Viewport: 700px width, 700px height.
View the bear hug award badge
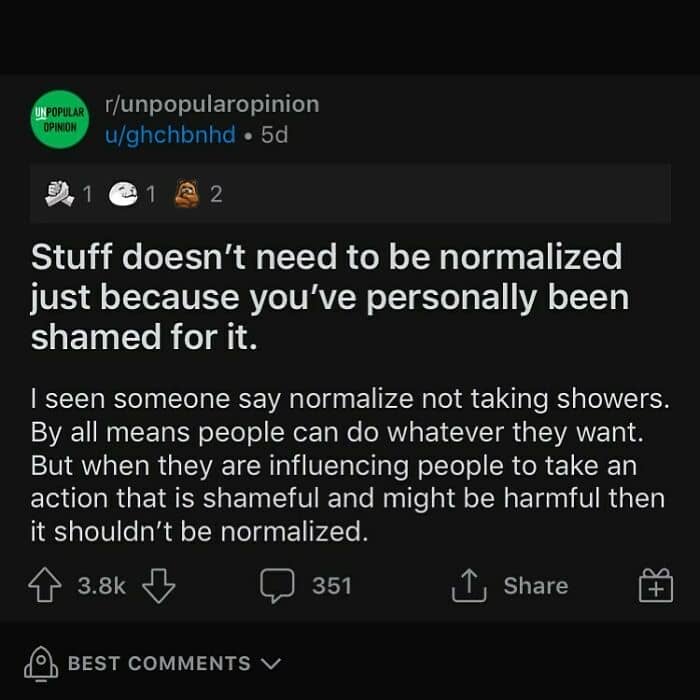click(187, 193)
